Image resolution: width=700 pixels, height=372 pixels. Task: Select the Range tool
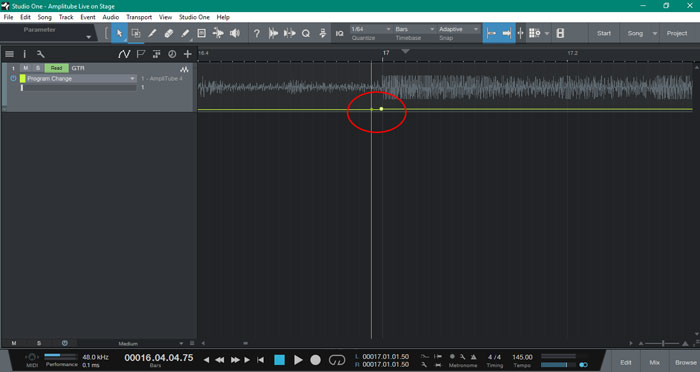[136, 33]
